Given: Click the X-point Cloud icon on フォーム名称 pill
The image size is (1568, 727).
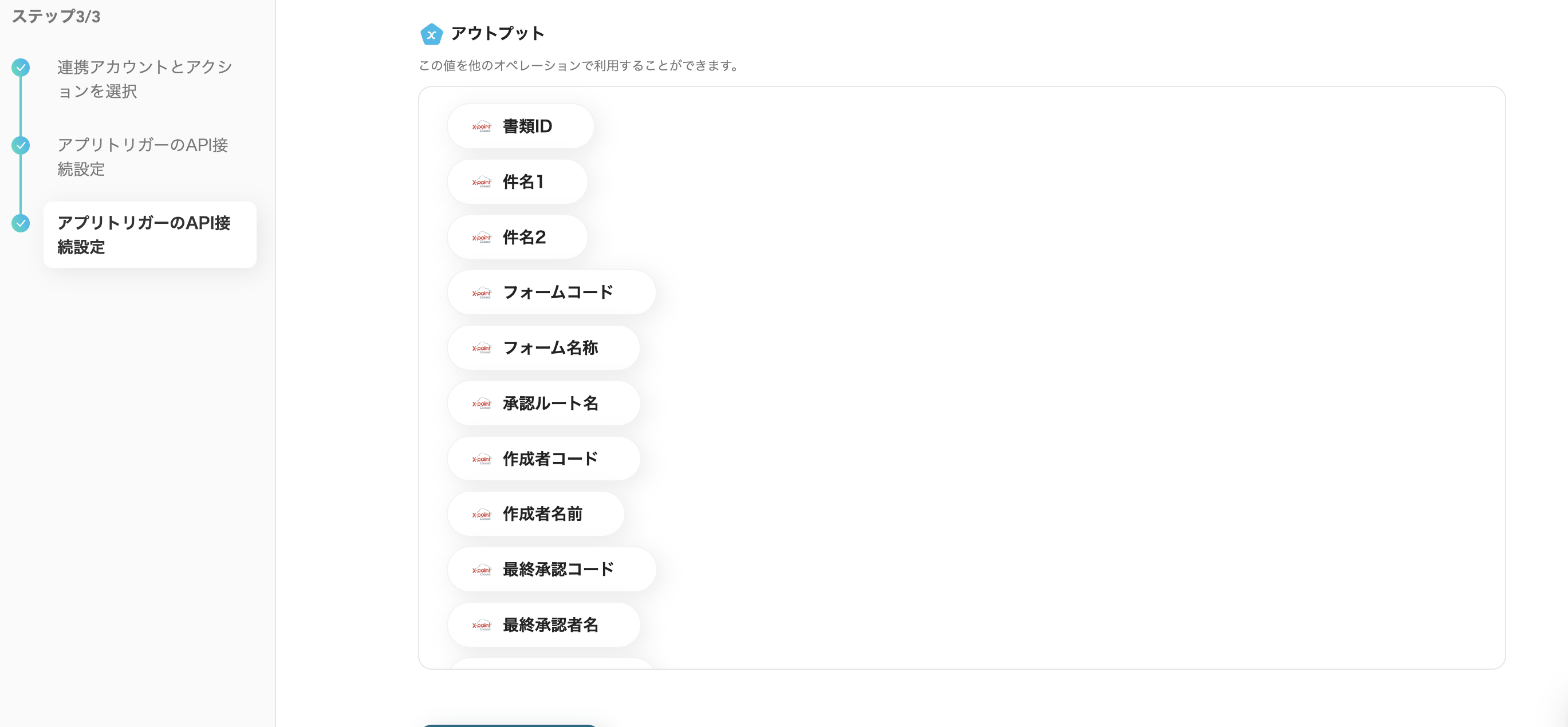Looking at the screenshot, I should (482, 347).
